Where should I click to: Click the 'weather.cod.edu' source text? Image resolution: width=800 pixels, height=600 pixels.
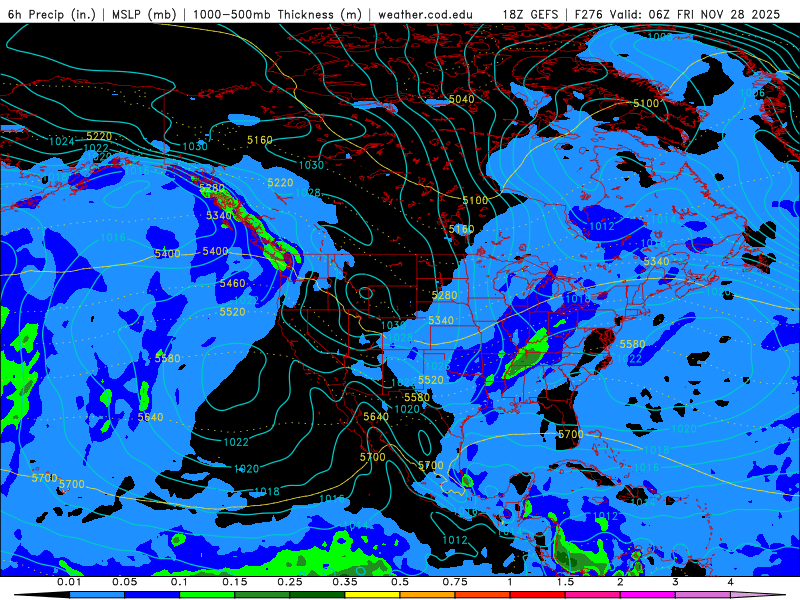(426, 14)
